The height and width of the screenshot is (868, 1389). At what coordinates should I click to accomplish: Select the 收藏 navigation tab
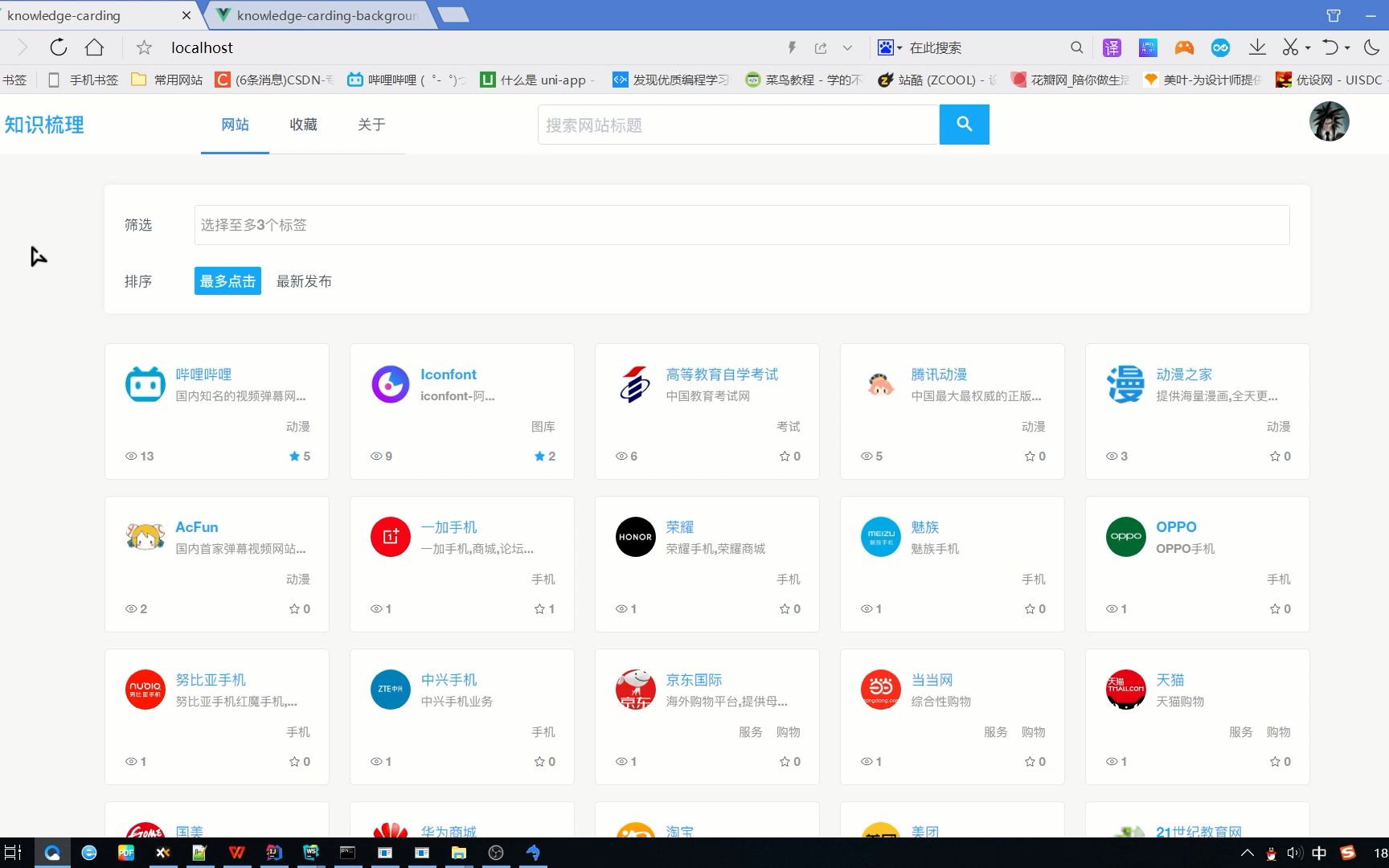303,125
